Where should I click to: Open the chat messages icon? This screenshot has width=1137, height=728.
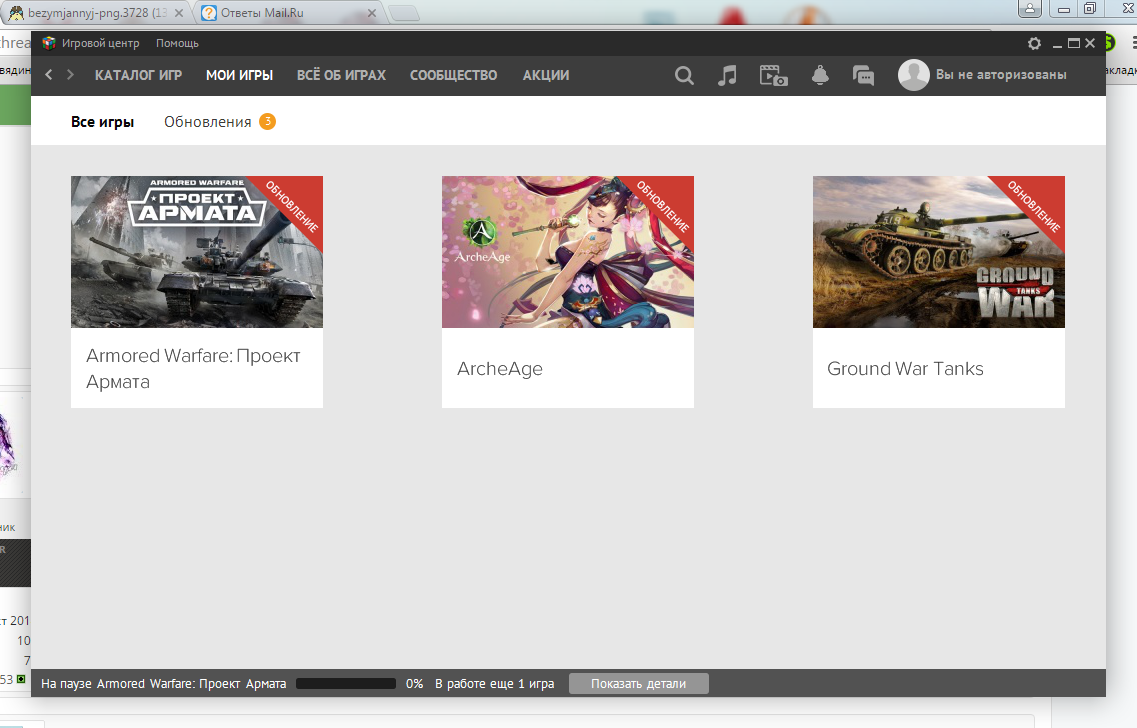pos(863,75)
